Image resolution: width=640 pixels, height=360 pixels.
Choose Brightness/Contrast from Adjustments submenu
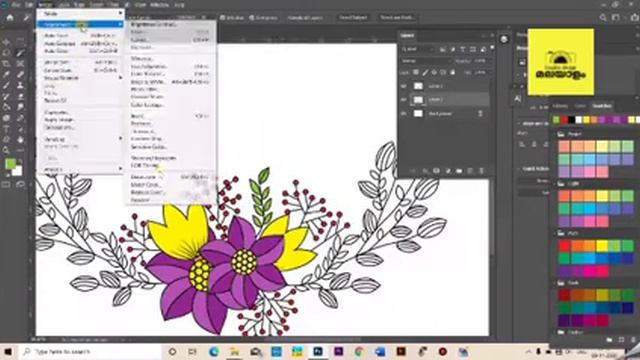click(171, 24)
